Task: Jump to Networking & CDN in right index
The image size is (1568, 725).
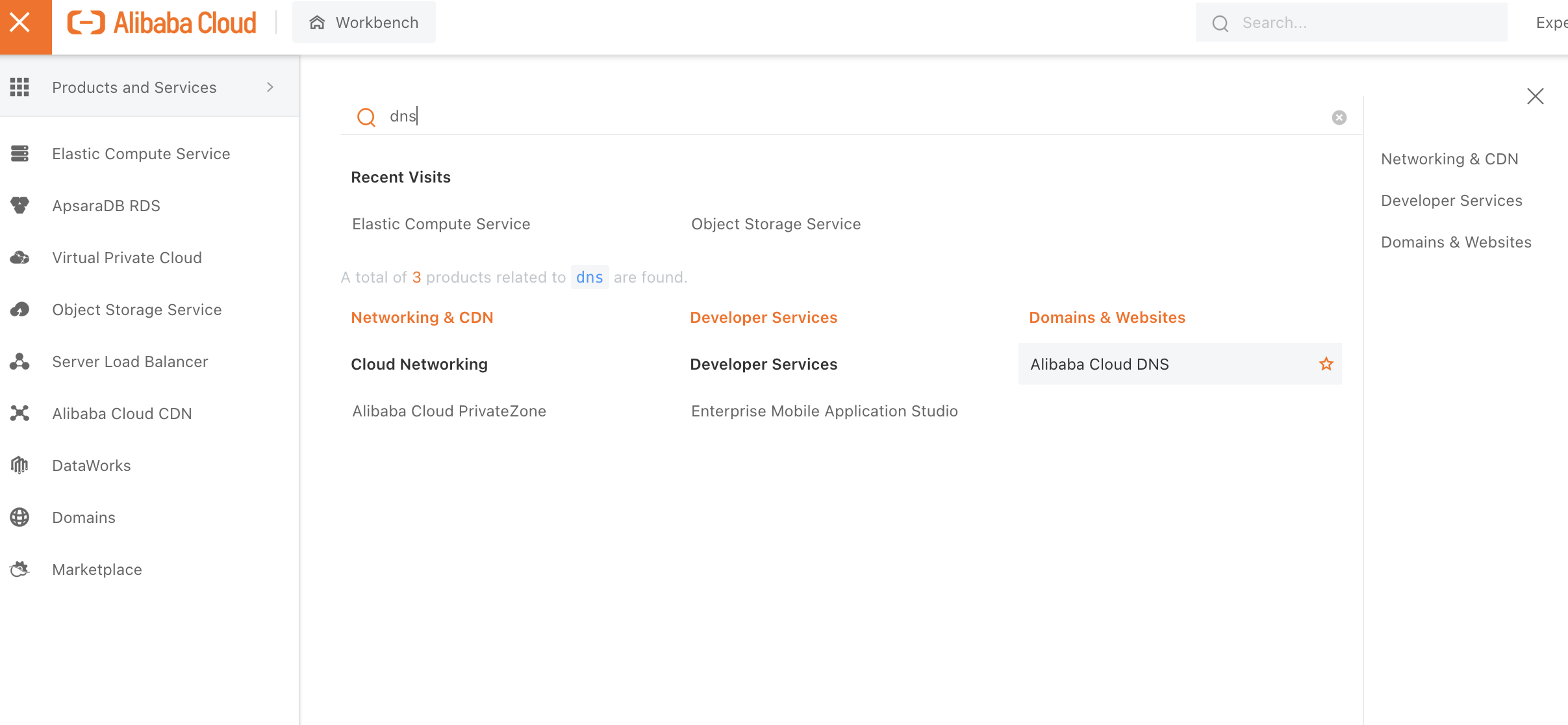Action: pyautogui.click(x=1449, y=159)
